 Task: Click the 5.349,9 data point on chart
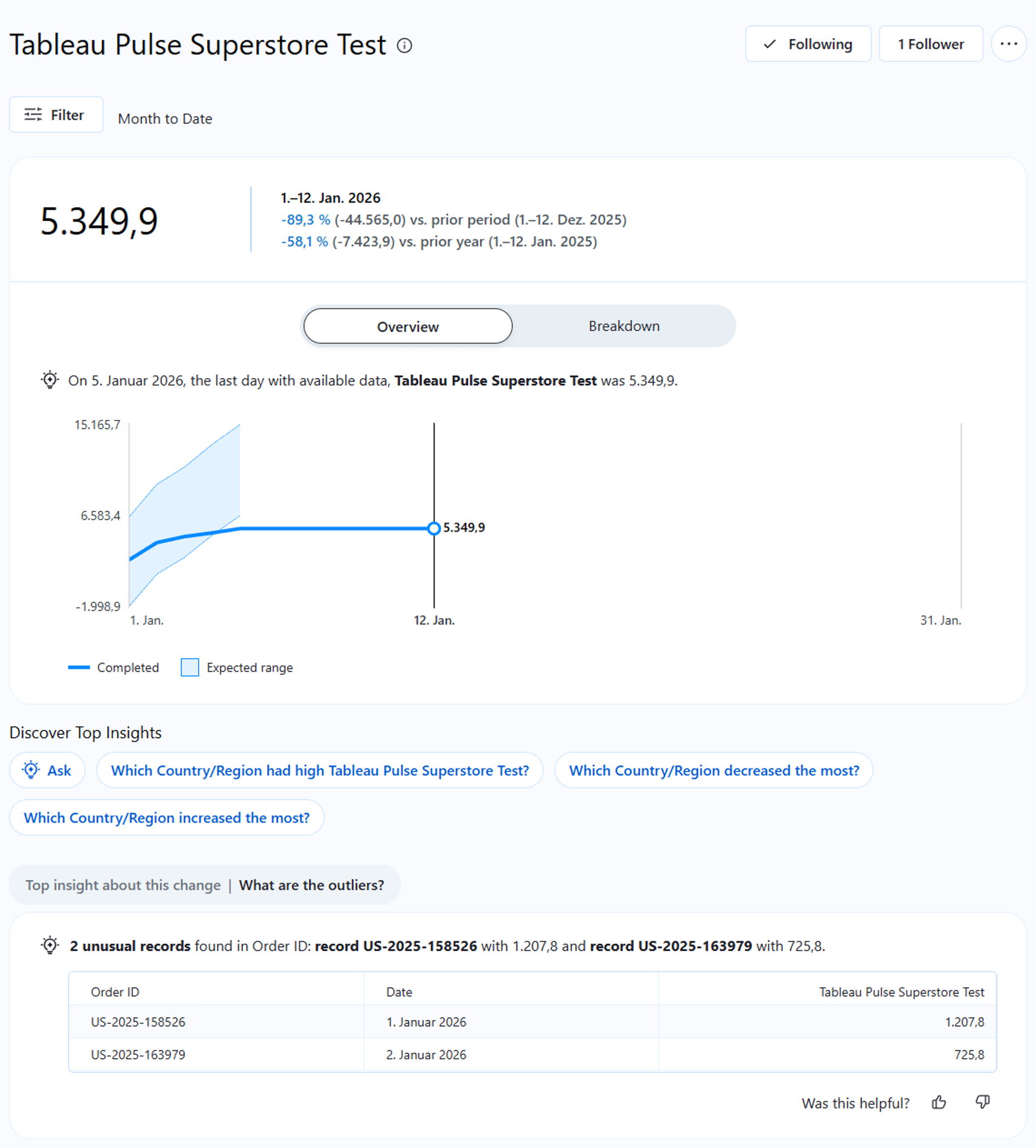tap(434, 528)
